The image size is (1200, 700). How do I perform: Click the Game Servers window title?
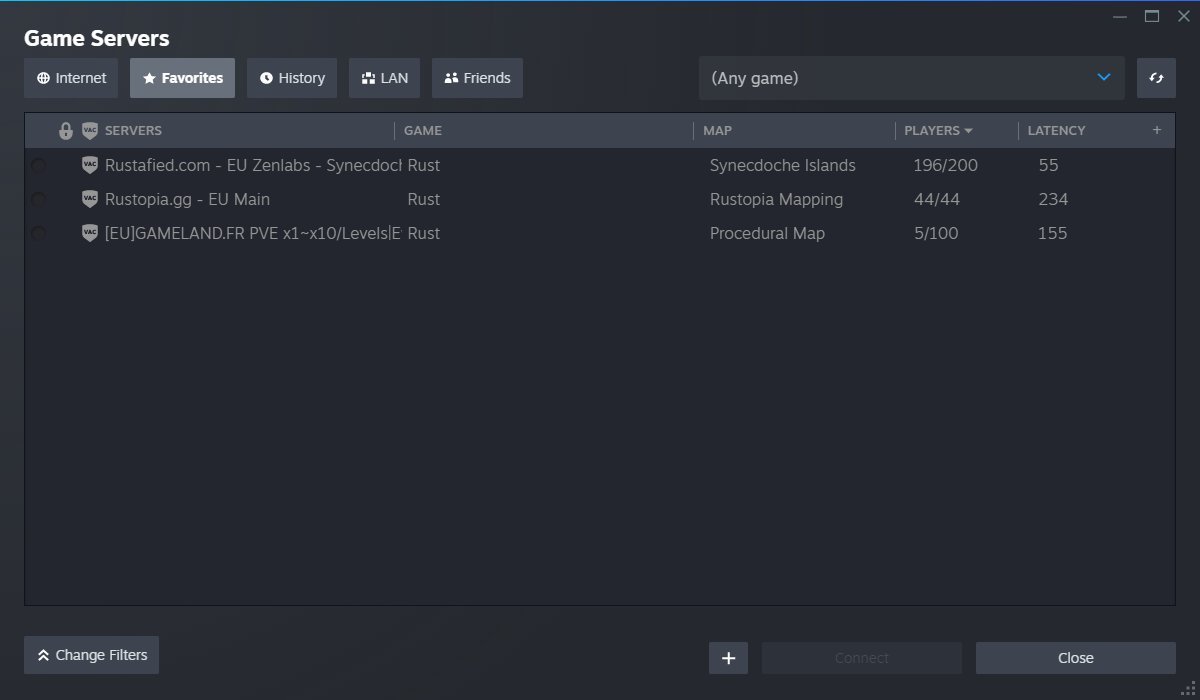[x=97, y=38]
